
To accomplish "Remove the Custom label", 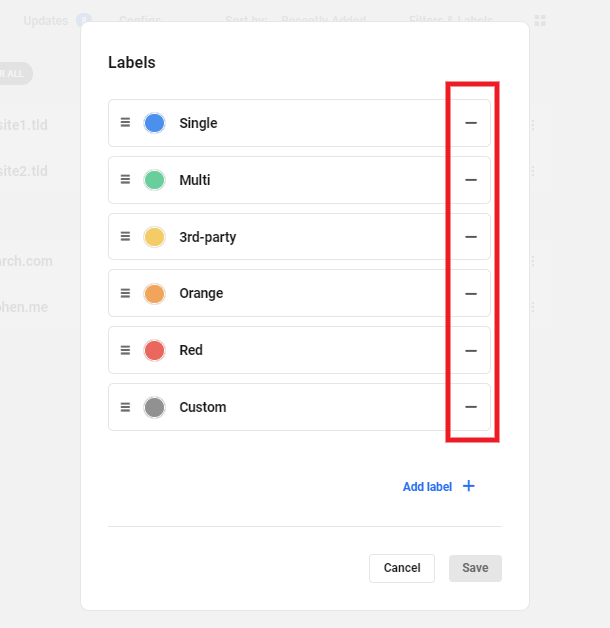I will pos(471,407).
